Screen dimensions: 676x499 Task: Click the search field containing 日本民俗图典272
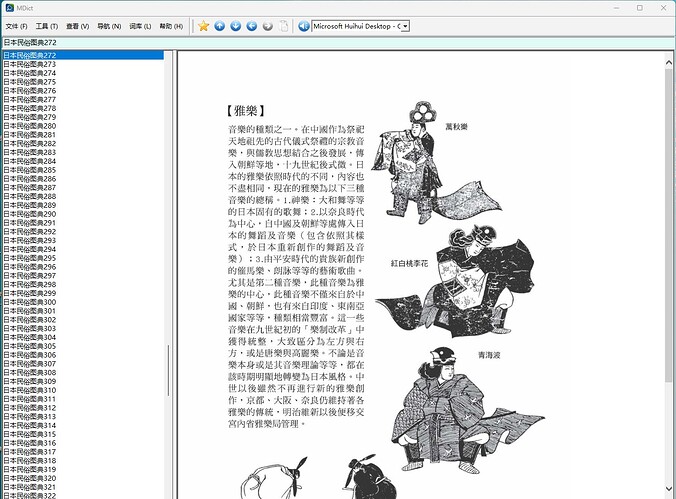tap(338, 42)
